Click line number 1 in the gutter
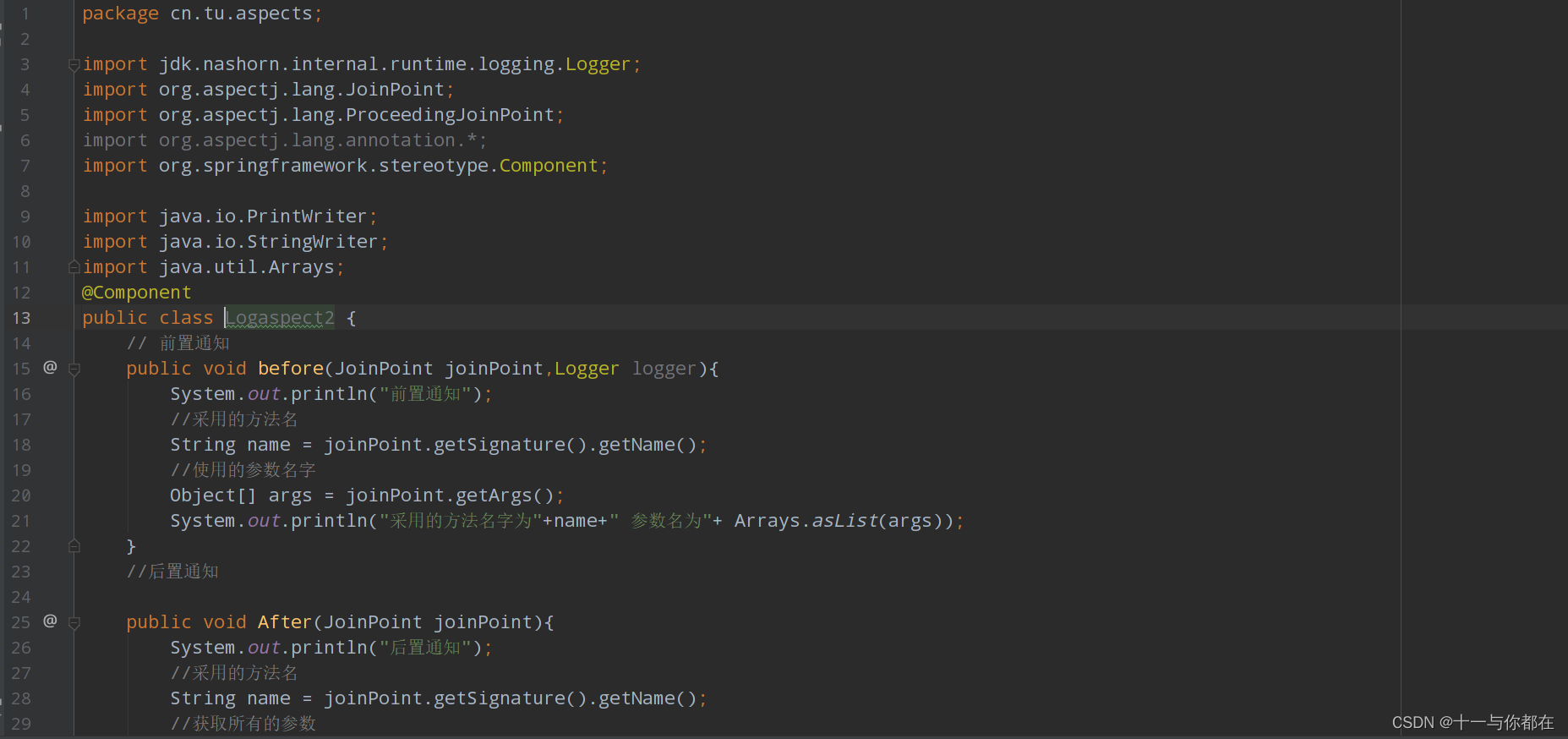 25,14
